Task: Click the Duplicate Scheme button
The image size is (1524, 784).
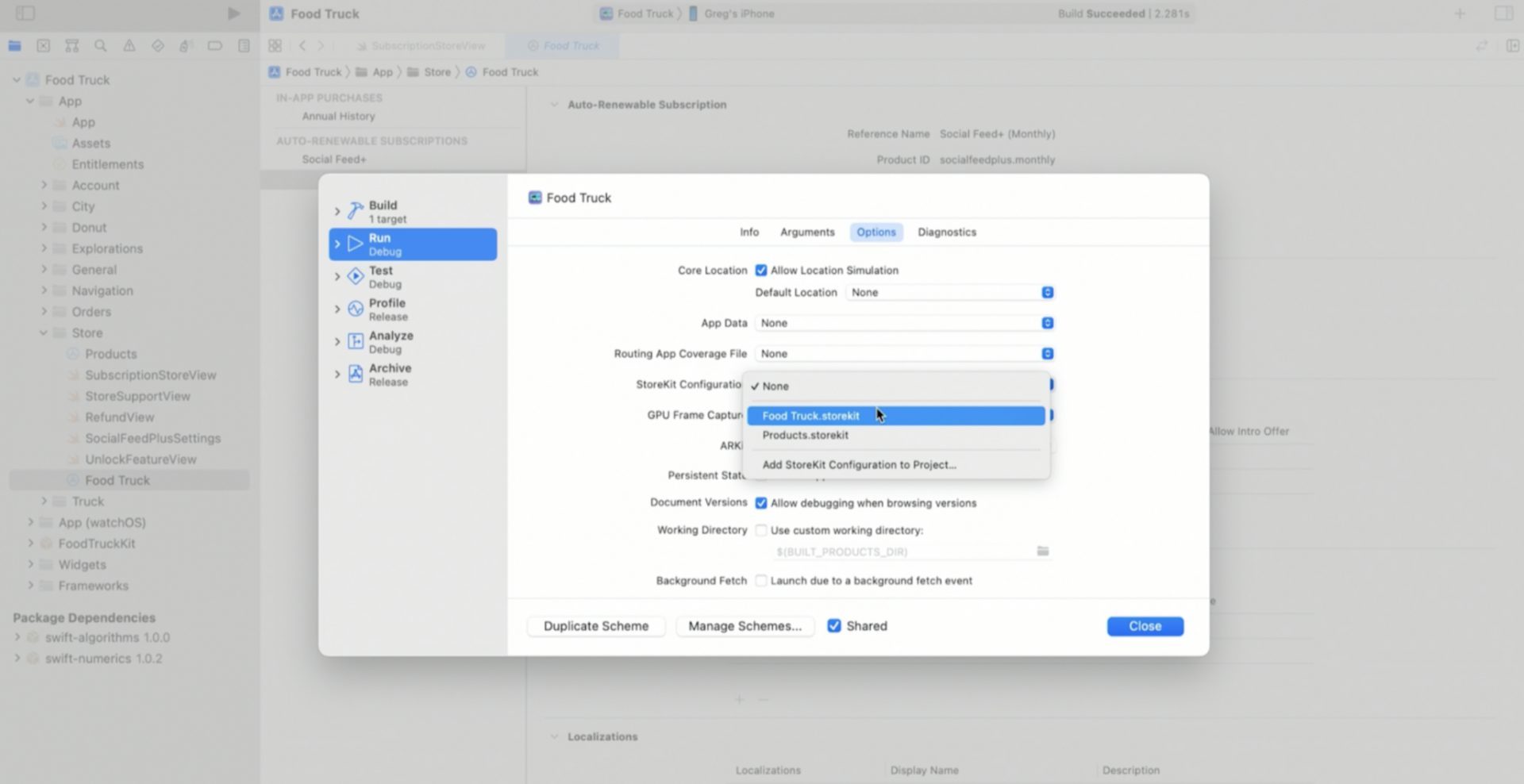Action: click(596, 626)
